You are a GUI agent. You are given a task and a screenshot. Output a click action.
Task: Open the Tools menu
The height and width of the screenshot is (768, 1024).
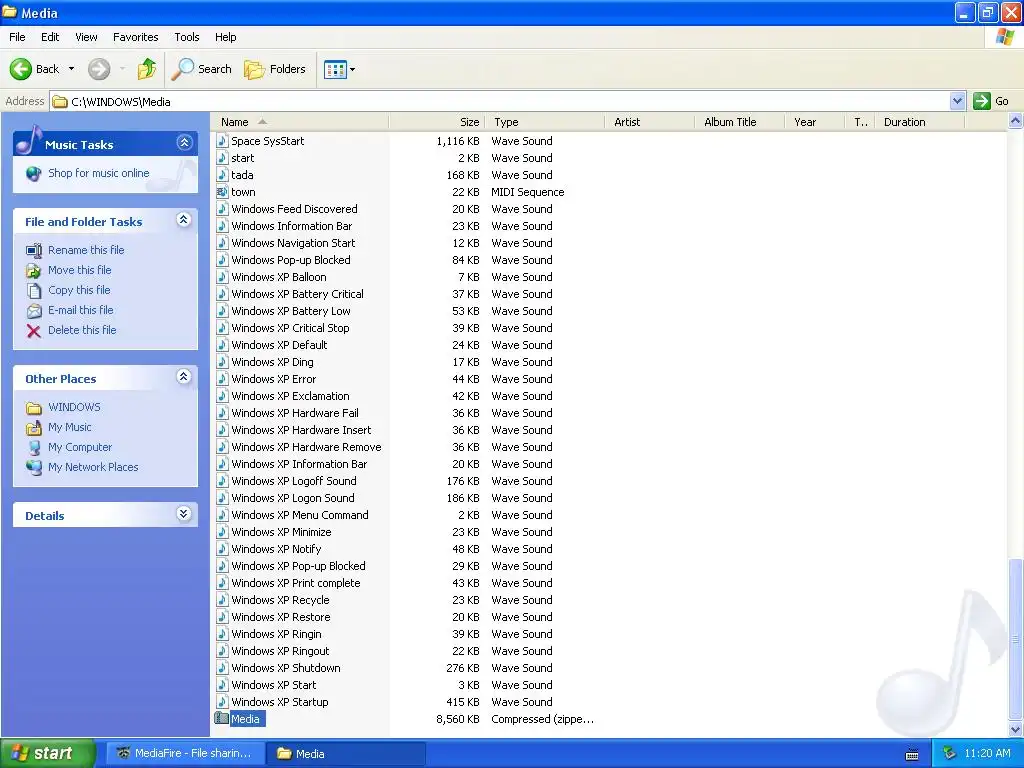[x=187, y=37]
